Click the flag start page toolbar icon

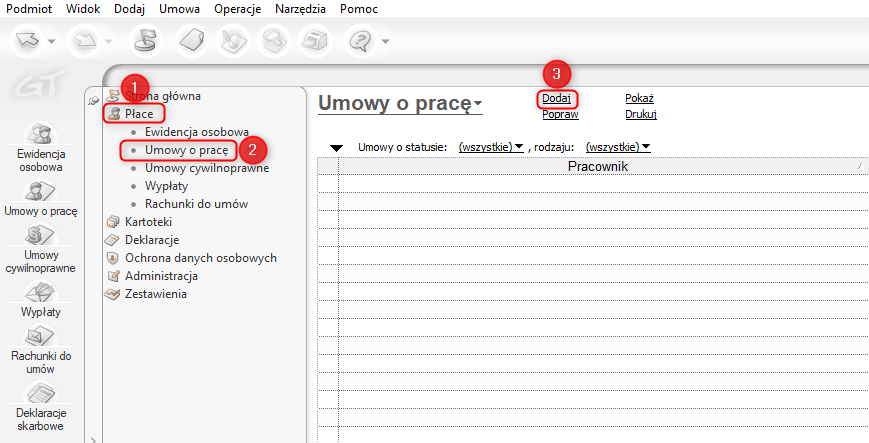pos(145,40)
